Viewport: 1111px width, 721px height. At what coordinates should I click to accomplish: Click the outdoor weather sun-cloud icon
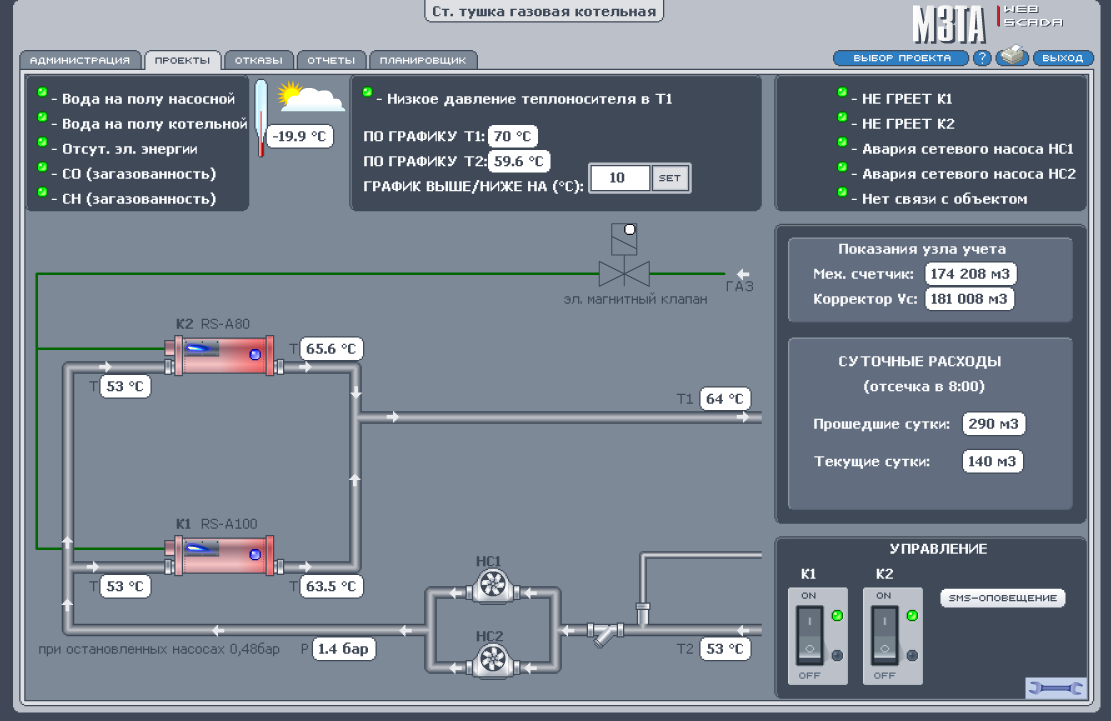311,96
